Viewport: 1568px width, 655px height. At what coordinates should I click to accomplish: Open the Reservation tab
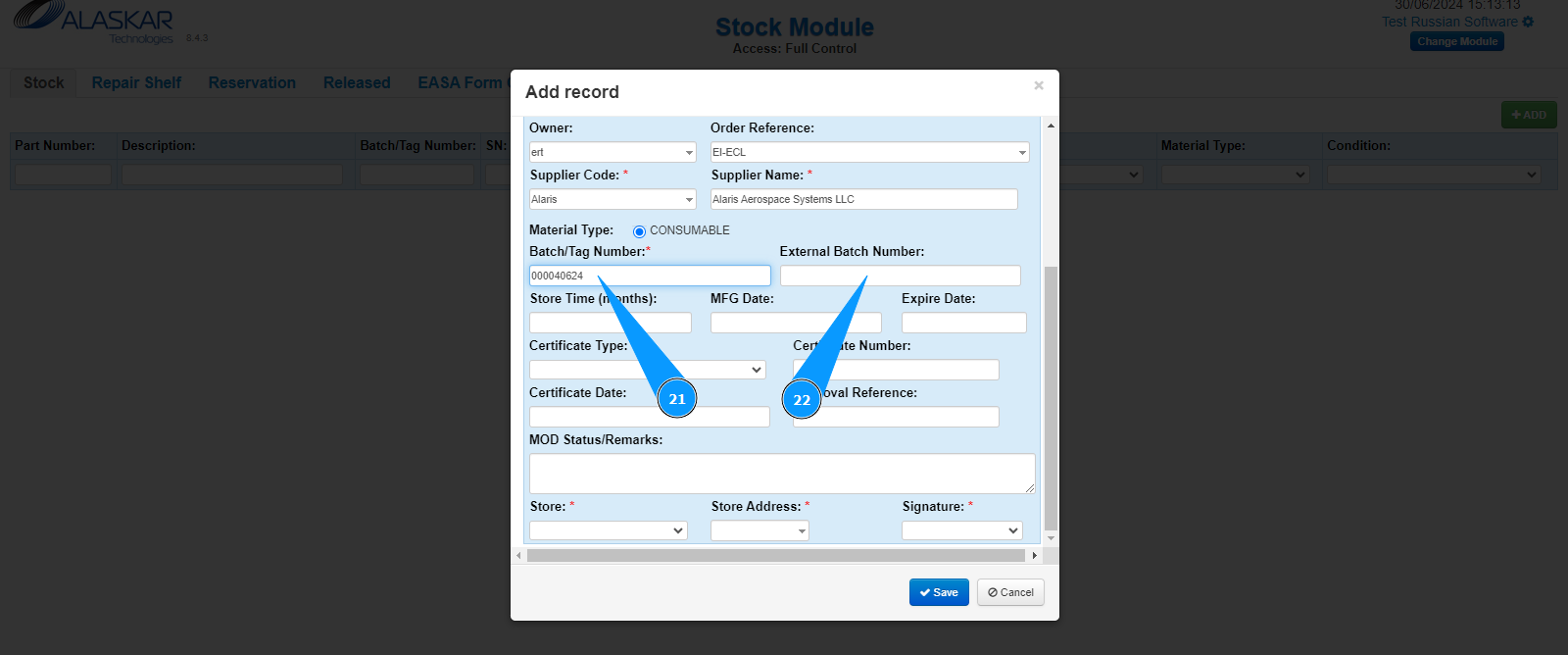(252, 83)
